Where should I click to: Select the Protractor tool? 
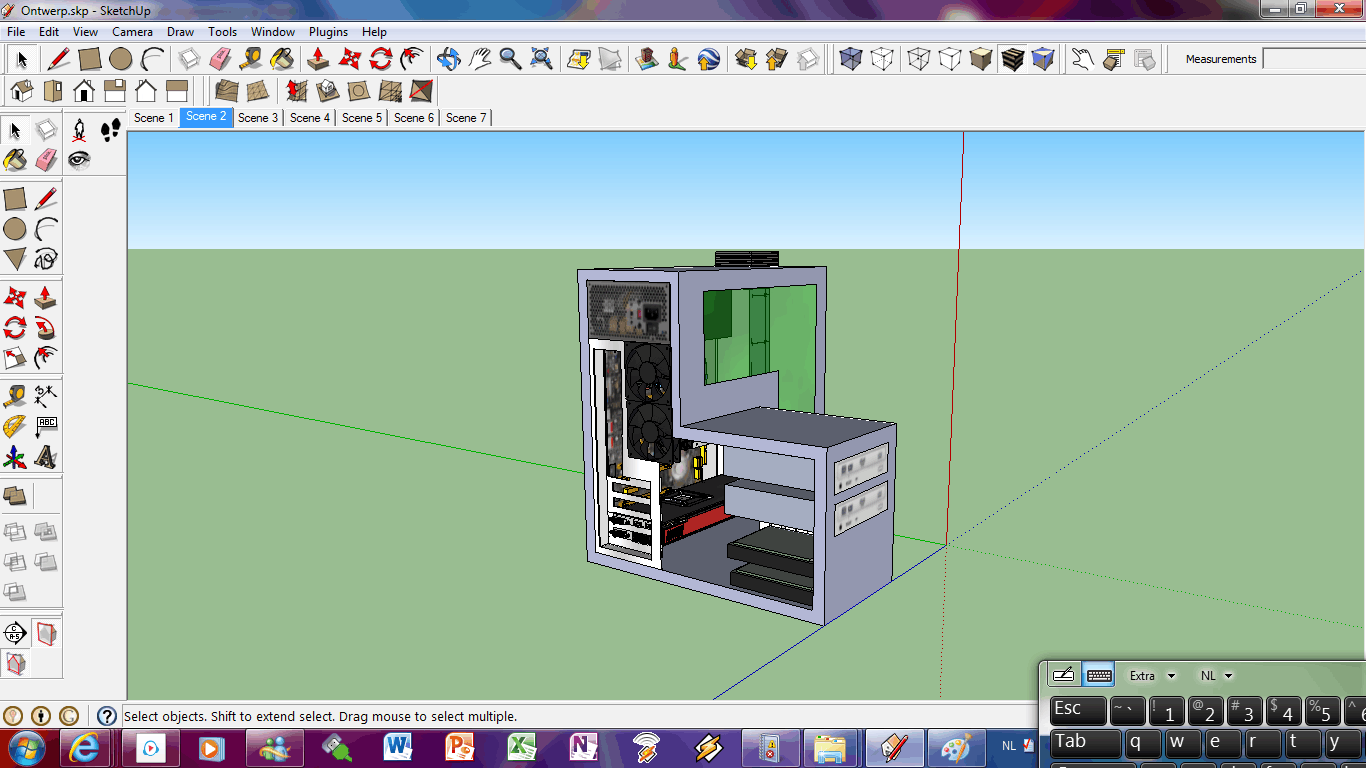coord(15,426)
